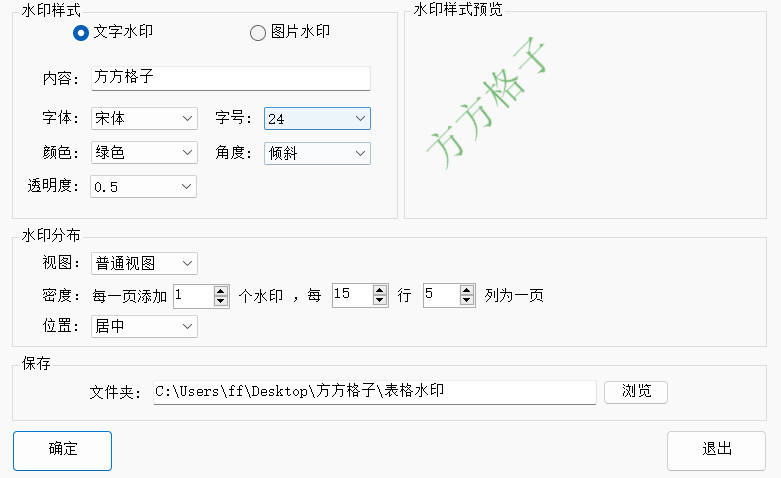This screenshot has width=781, height=478.
Task: Open the 透明度 dropdown showing 0.5
Action: tap(143, 186)
